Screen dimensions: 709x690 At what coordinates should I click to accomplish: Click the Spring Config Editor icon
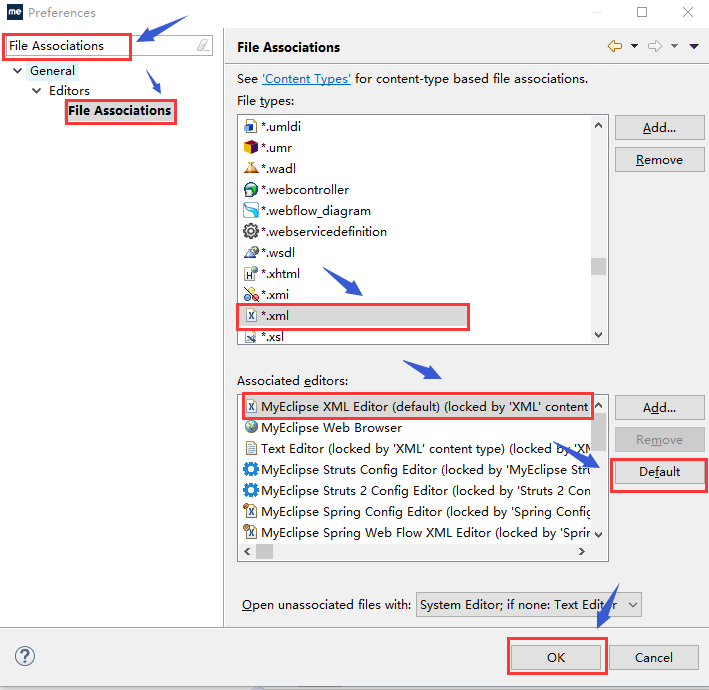point(251,511)
